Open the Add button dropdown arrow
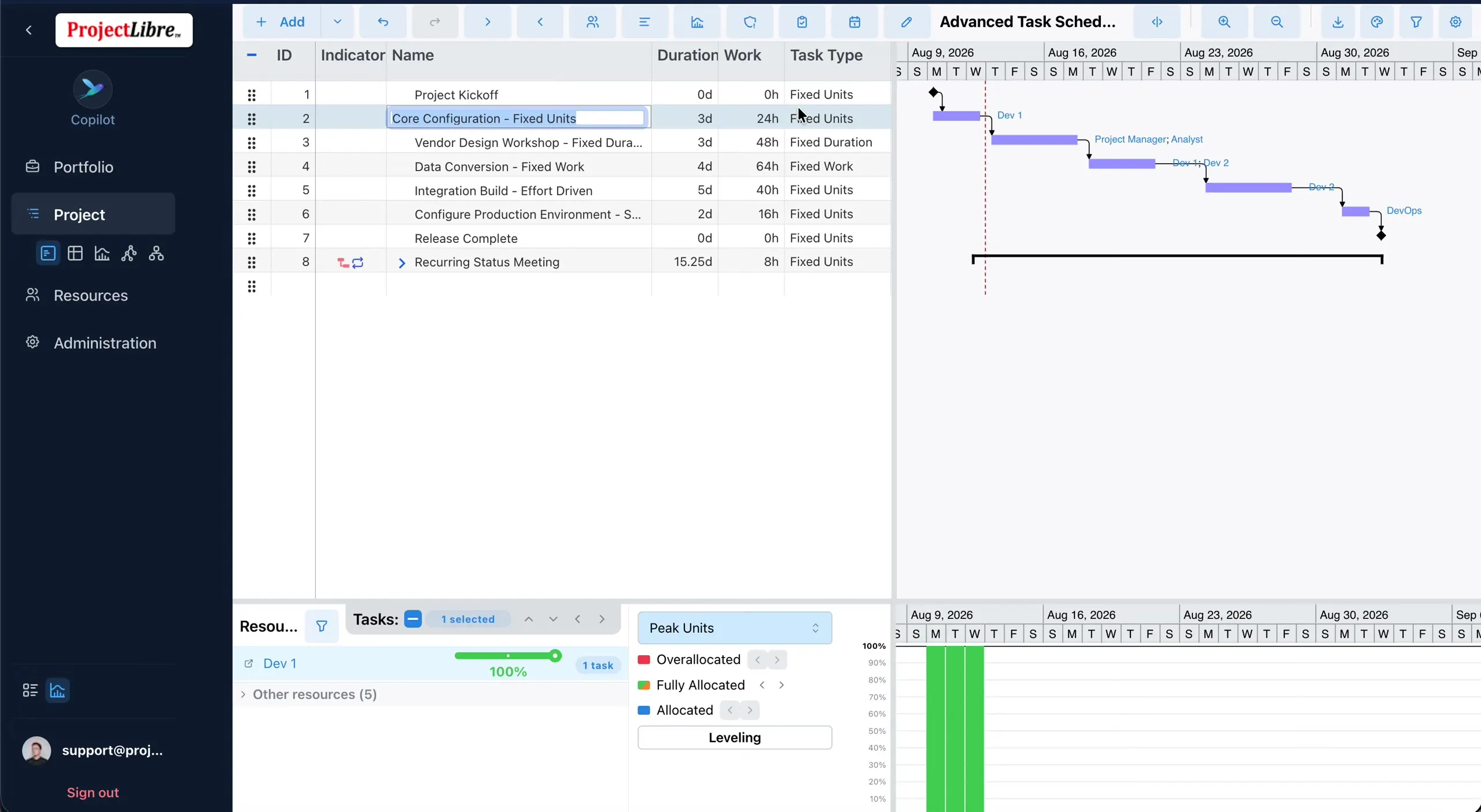The width and height of the screenshot is (1481, 812). click(x=337, y=22)
